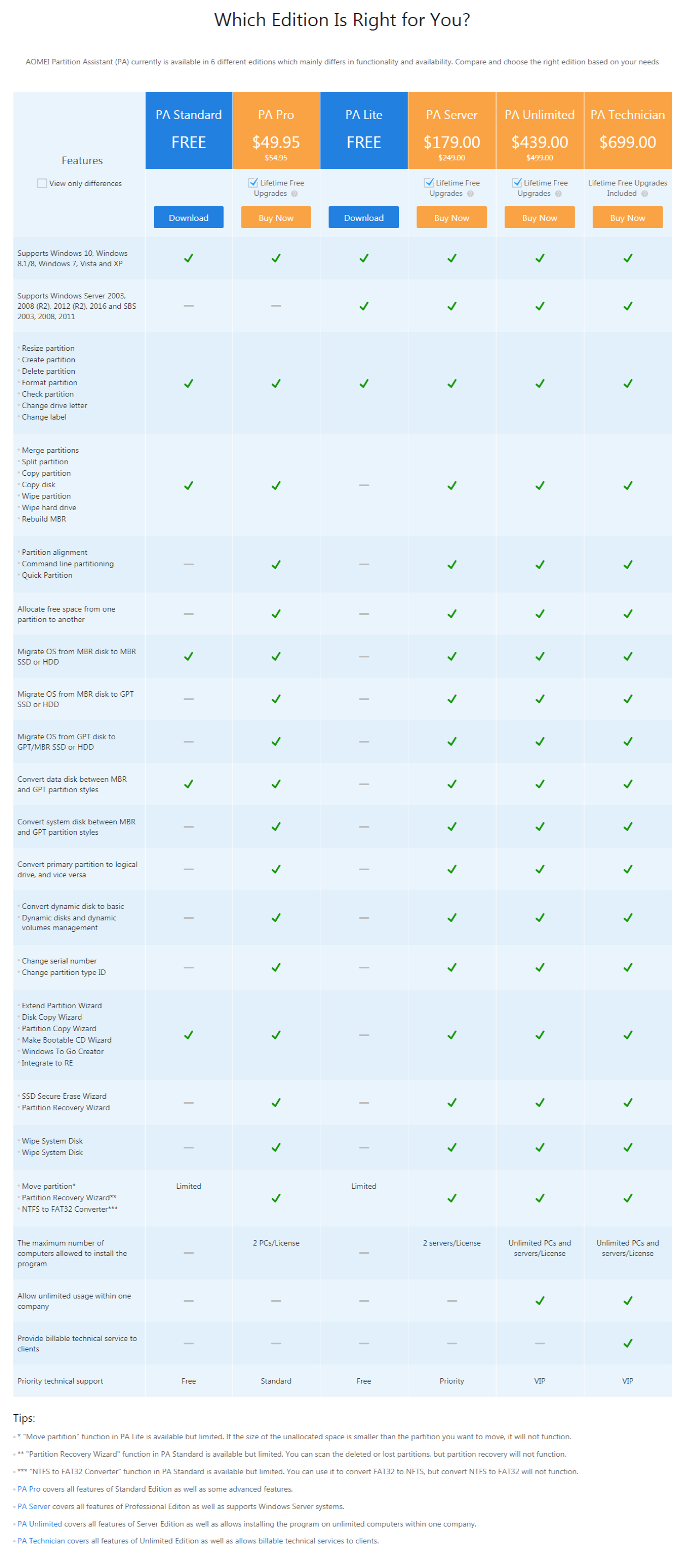The height and width of the screenshot is (1568, 674).
Task: Uncheck Lifetime Free Upgrades for PA Unlimited
Action: 516,183
